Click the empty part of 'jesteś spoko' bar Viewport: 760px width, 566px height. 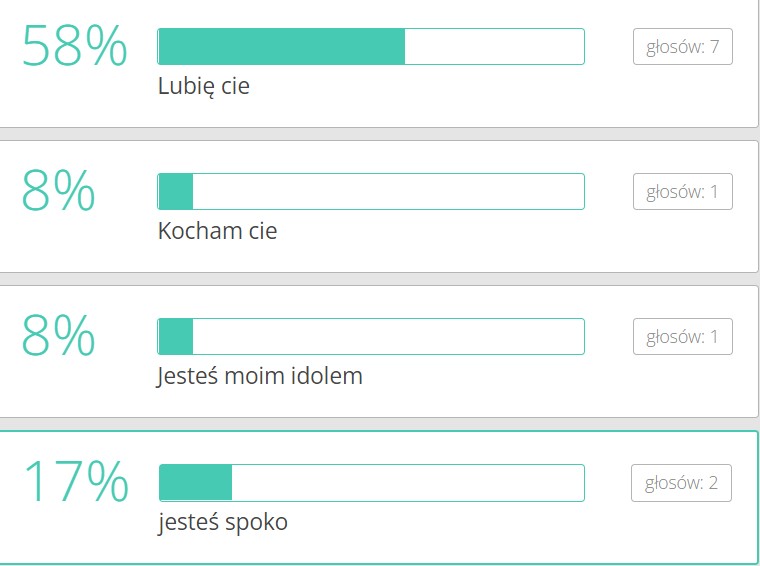click(x=408, y=482)
